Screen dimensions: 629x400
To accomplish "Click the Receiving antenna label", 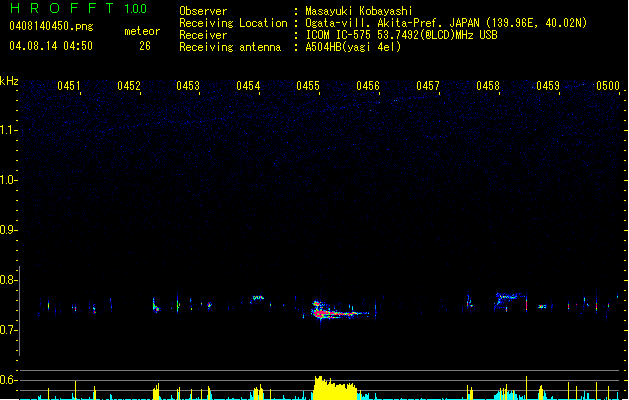I will pos(230,47).
